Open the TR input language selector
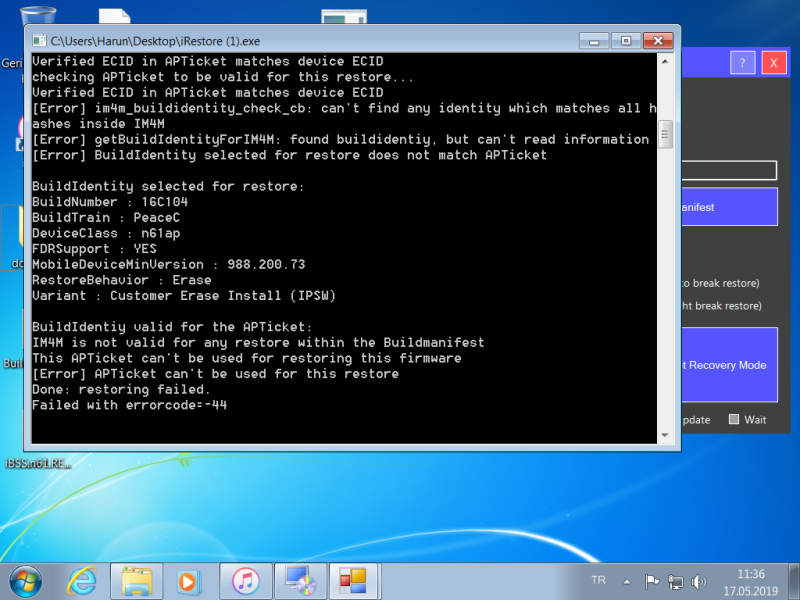Screen dimensions: 800x600 (598, 580)
